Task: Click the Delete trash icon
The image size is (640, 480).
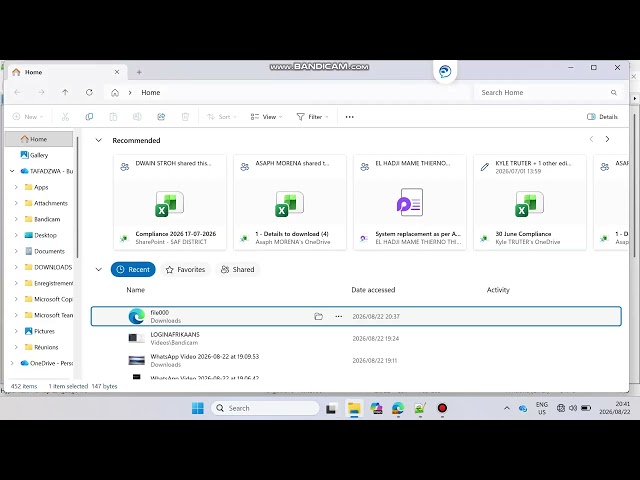Action: [x=185, y=117]
